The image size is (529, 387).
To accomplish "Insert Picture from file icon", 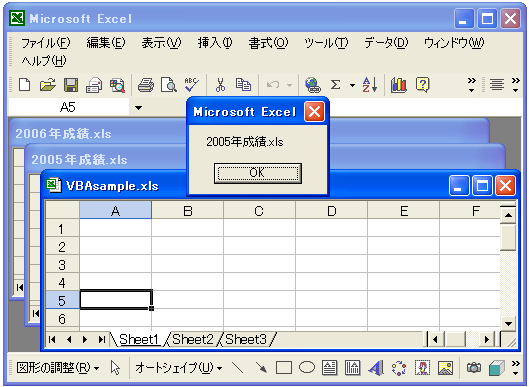I will click(445, 368).
